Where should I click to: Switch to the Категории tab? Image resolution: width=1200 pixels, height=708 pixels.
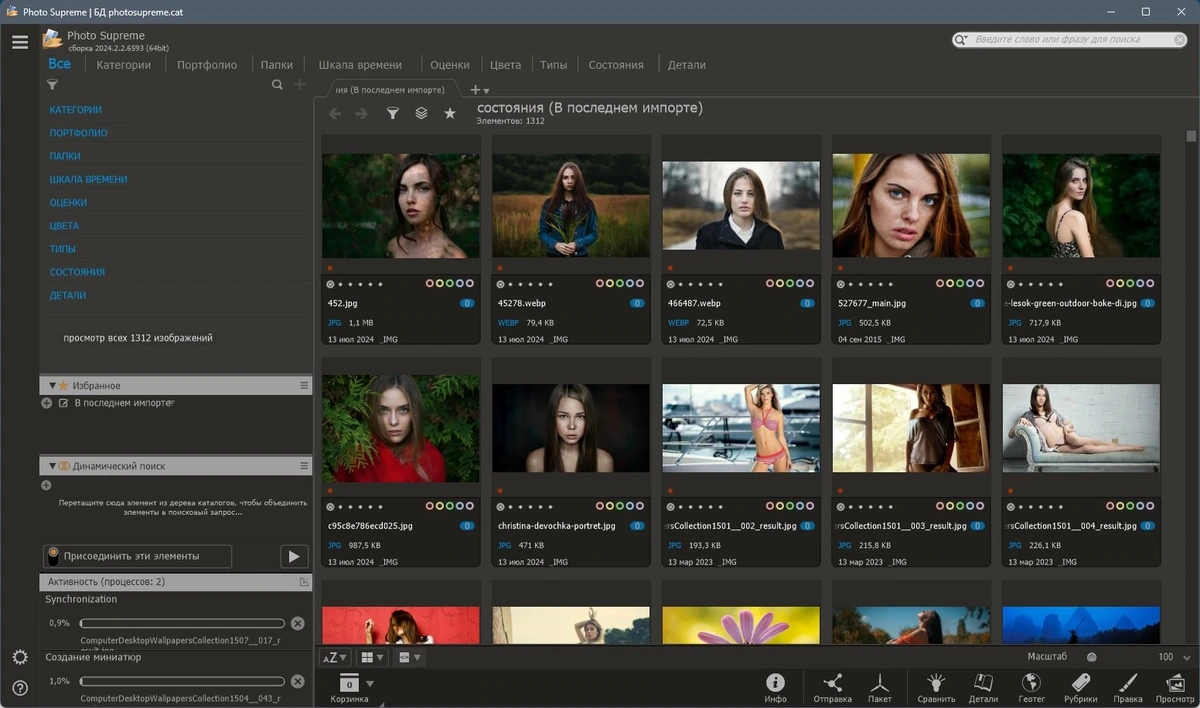pyautogui.click(x=123, y=65)
